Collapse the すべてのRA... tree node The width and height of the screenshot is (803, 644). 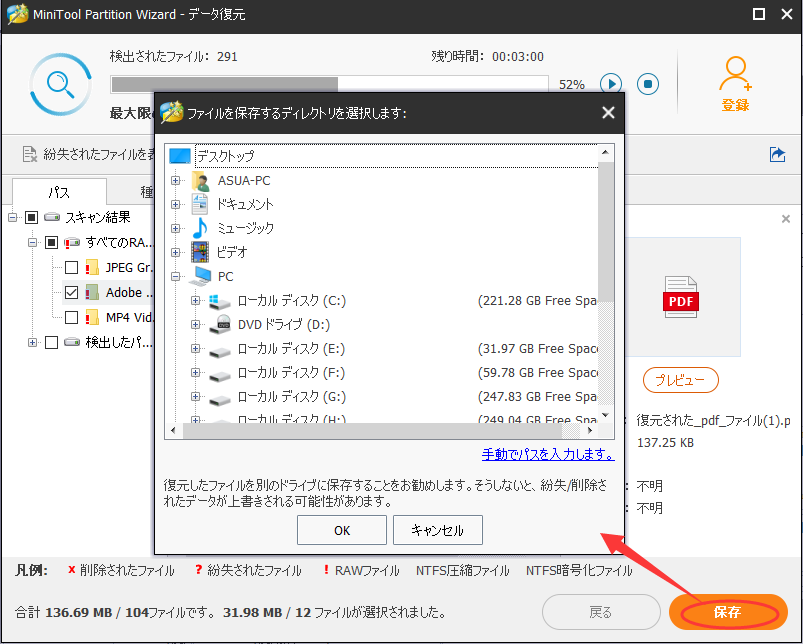click(33, 243)
